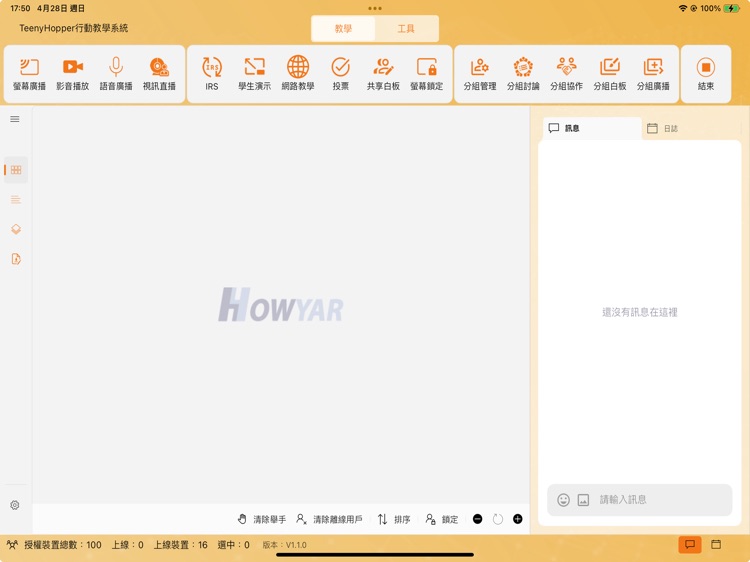Click 清除離線用戶 clear offline users

329,519
